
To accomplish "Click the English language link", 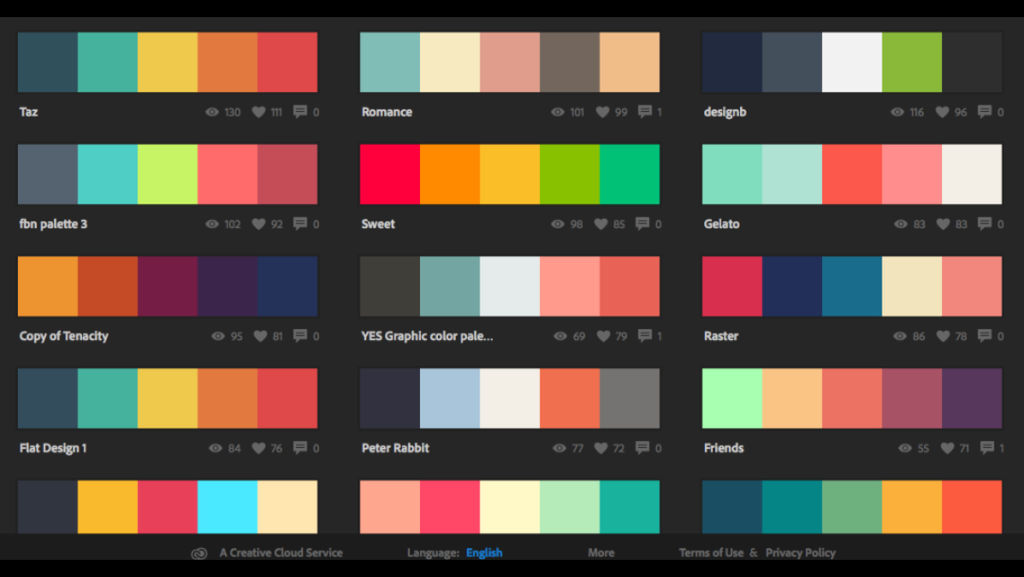I will point(484,552).
